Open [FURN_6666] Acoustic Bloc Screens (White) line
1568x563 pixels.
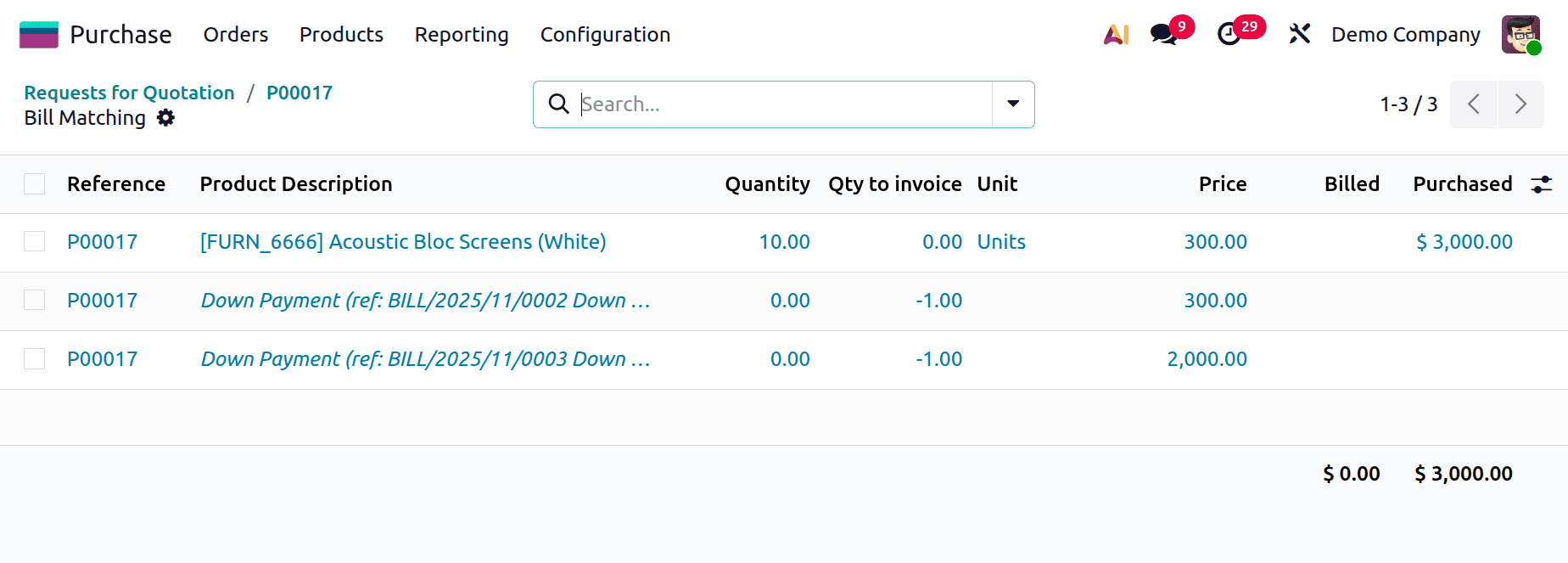click(x=403, y=242)
